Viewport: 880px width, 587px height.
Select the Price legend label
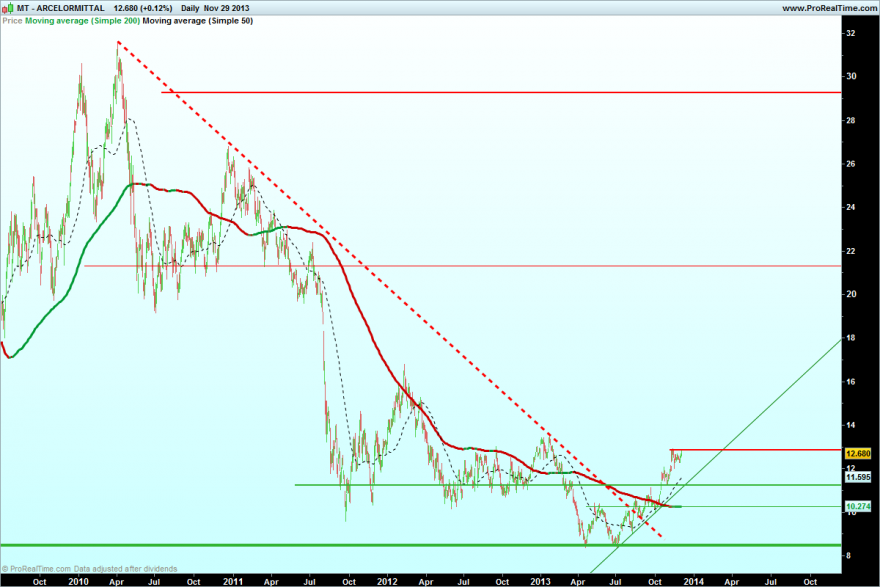[x=12, y=21]
